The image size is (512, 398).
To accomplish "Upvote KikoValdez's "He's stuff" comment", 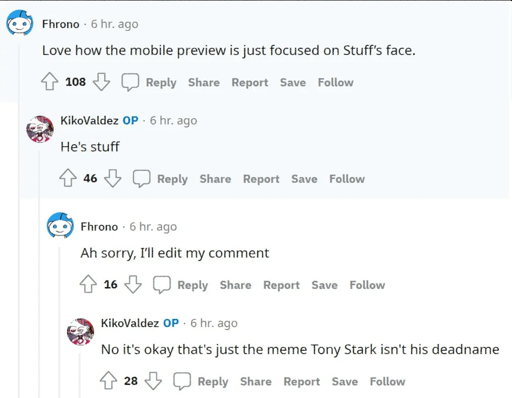I will click(x=68, y=178).
